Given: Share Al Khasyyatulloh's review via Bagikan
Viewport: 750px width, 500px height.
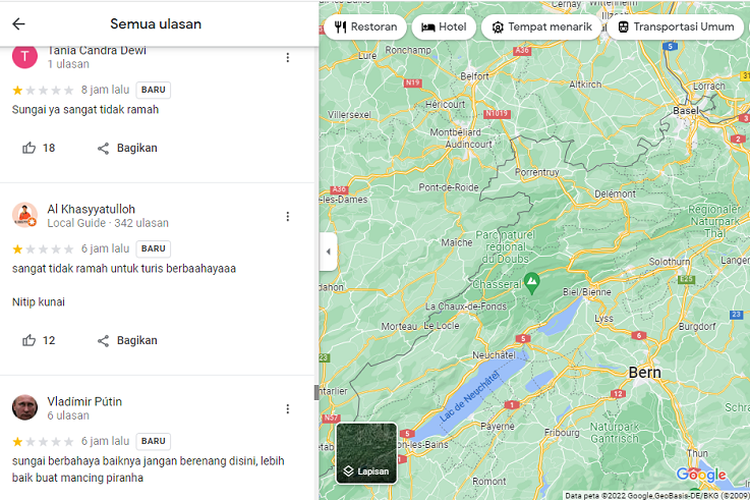Looking at the screenshot, I should (127, 341).
